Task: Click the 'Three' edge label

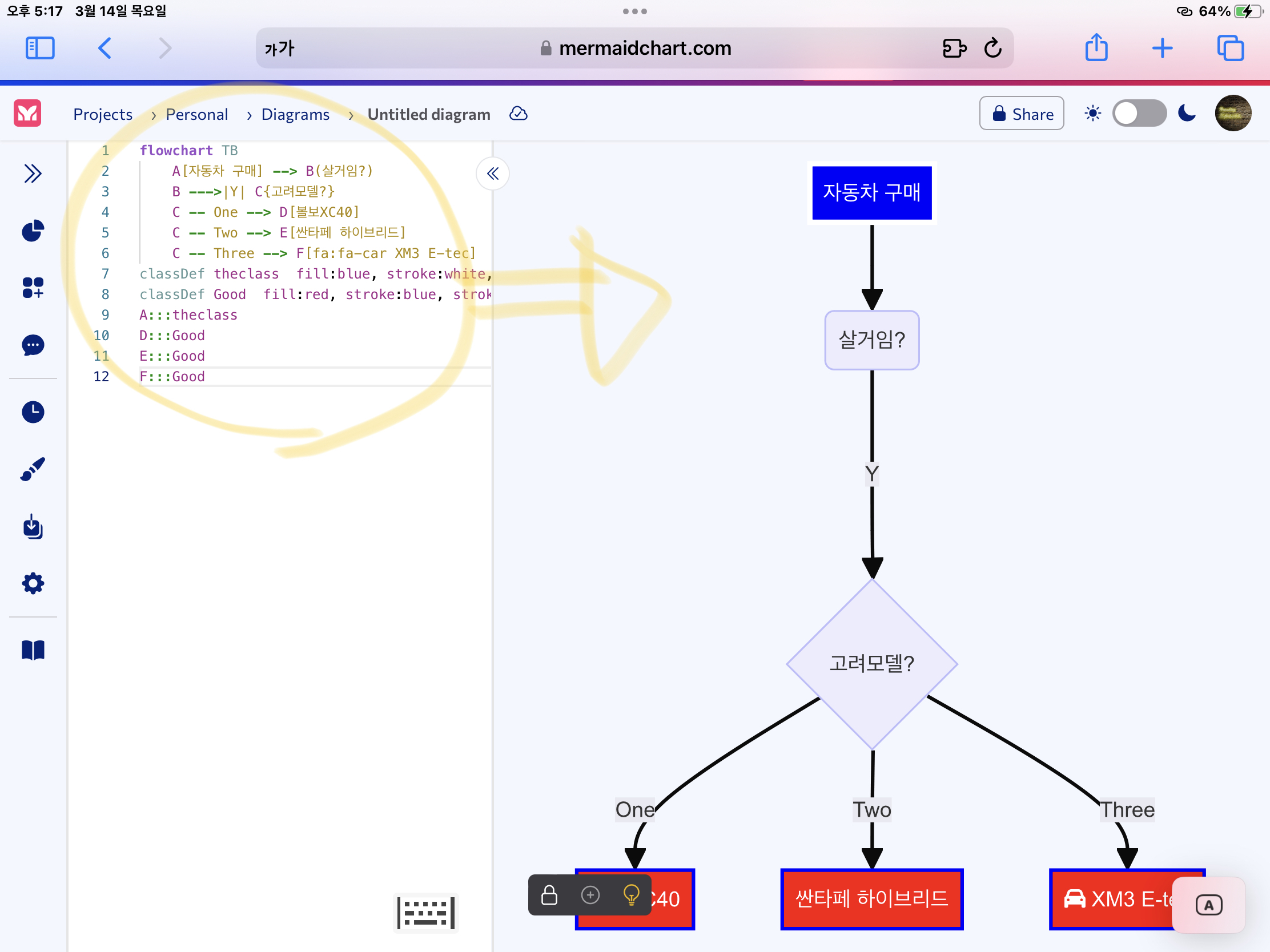Action: point(1127,810)
